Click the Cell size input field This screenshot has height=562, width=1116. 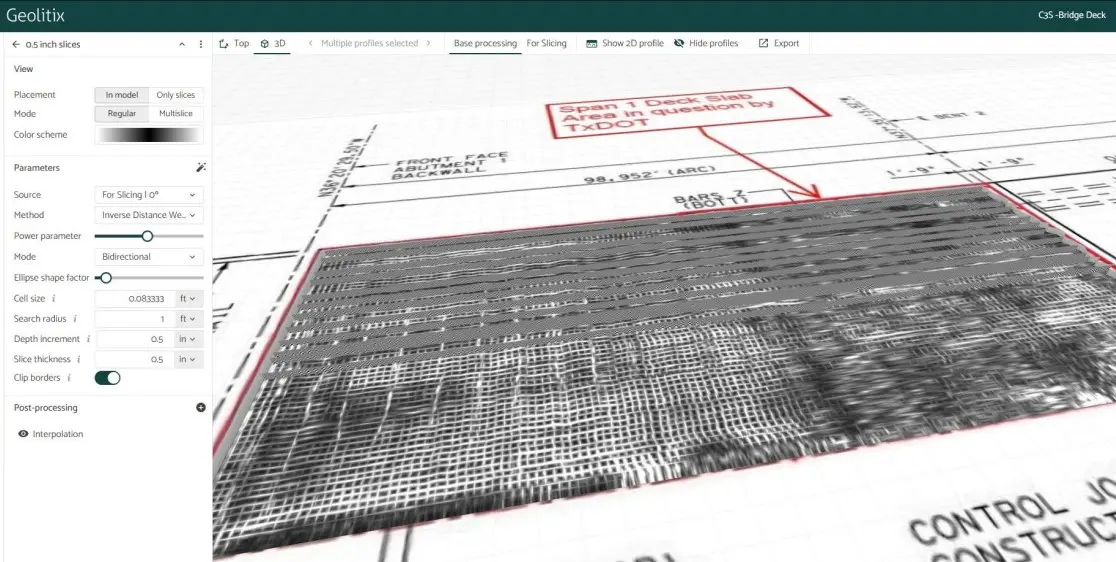tap(135, 299)
